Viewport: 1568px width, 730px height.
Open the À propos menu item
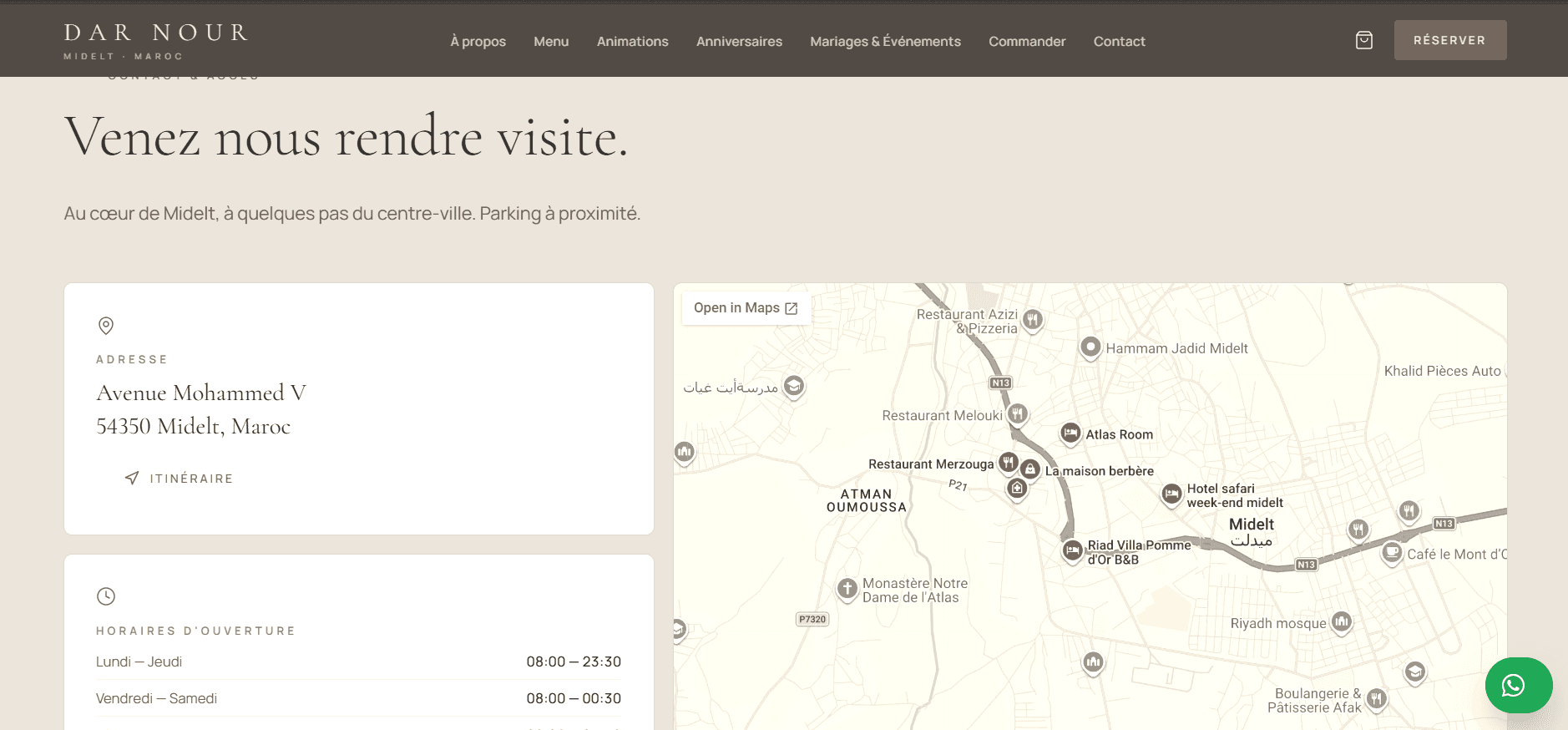tap(478, 41)
